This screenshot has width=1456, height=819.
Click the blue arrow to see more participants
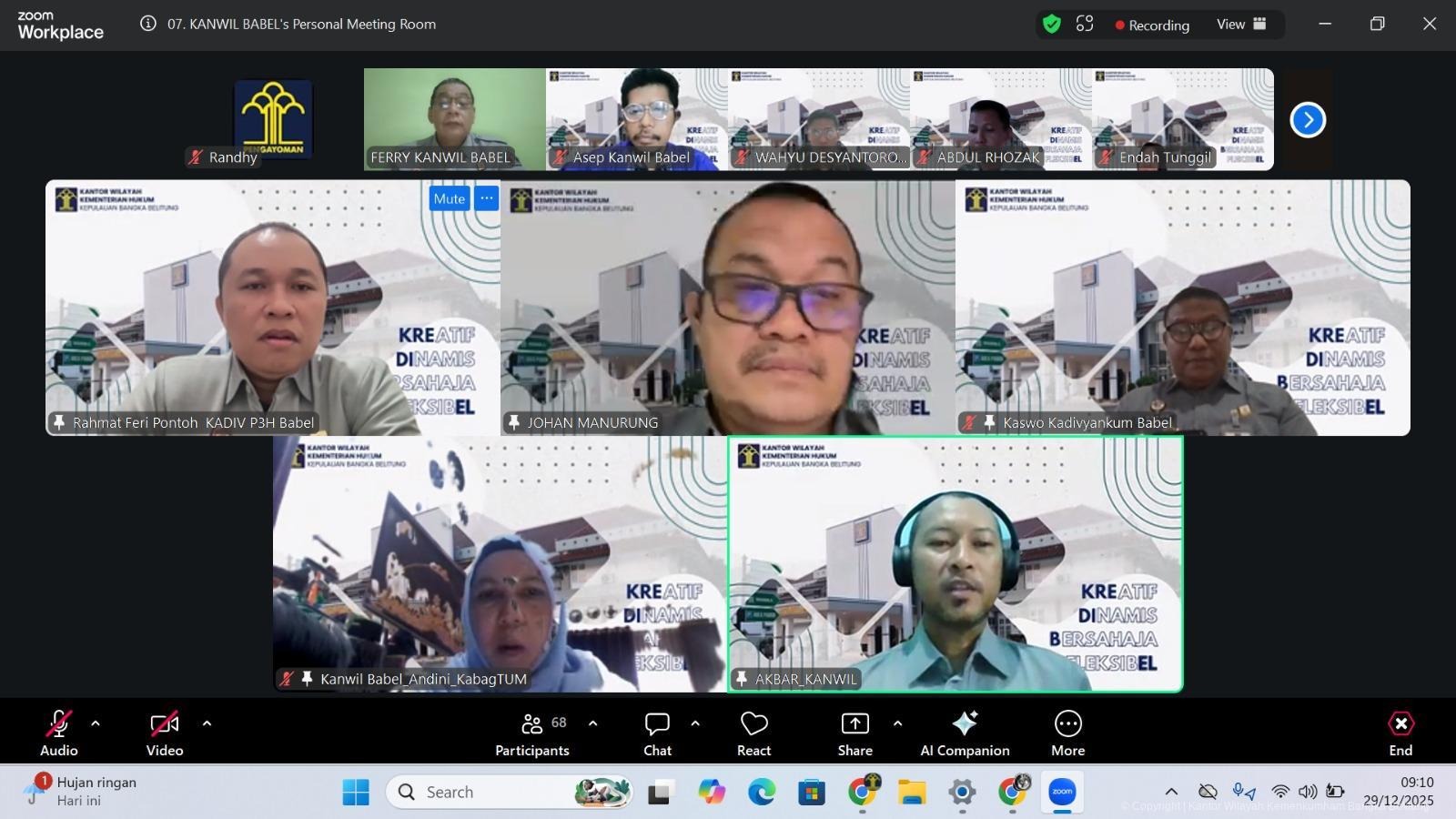point(1308,119)
